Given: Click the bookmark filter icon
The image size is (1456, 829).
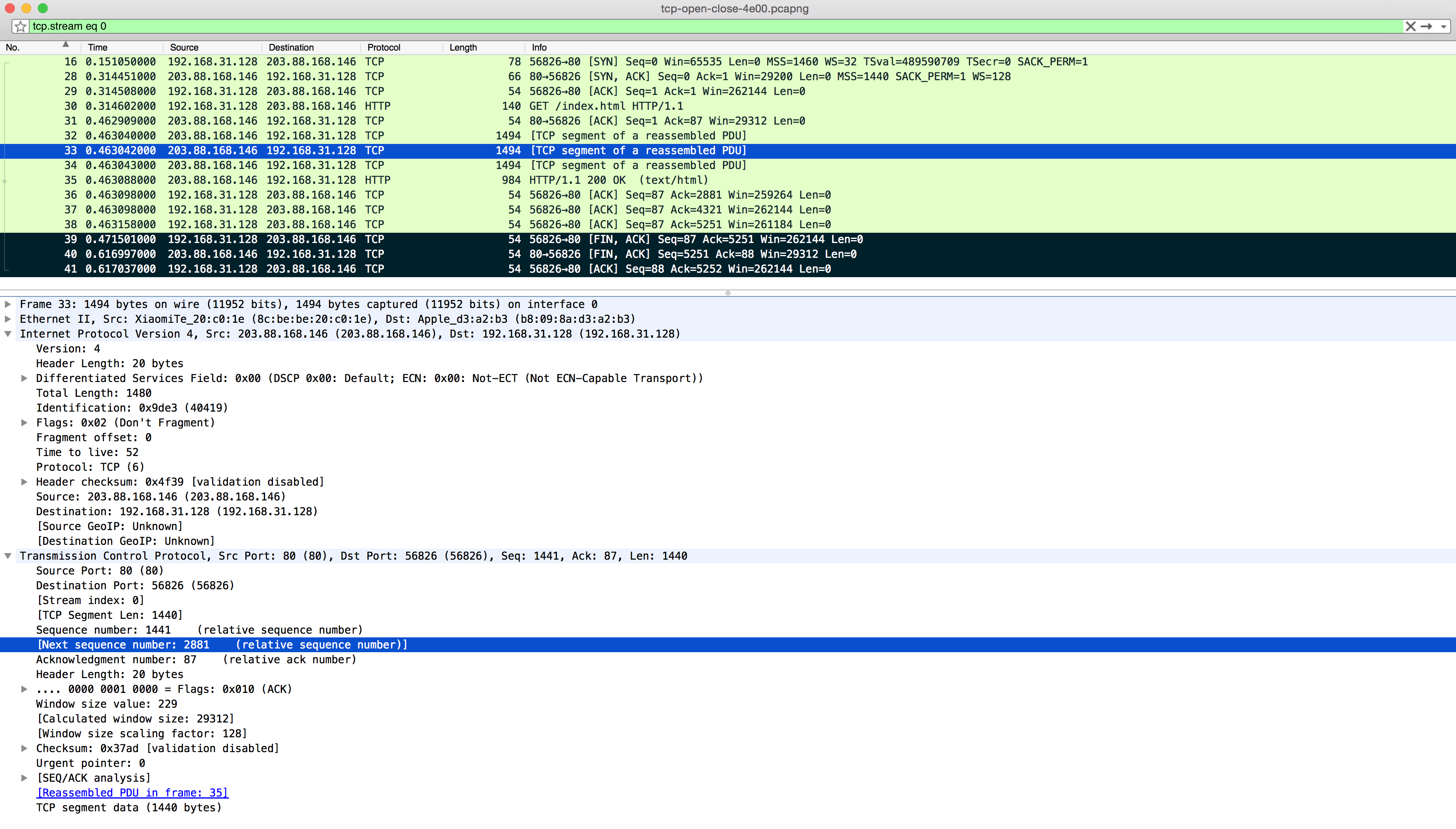Looking at the screenshot, I should pyautogui.click(x=21, y=26).
